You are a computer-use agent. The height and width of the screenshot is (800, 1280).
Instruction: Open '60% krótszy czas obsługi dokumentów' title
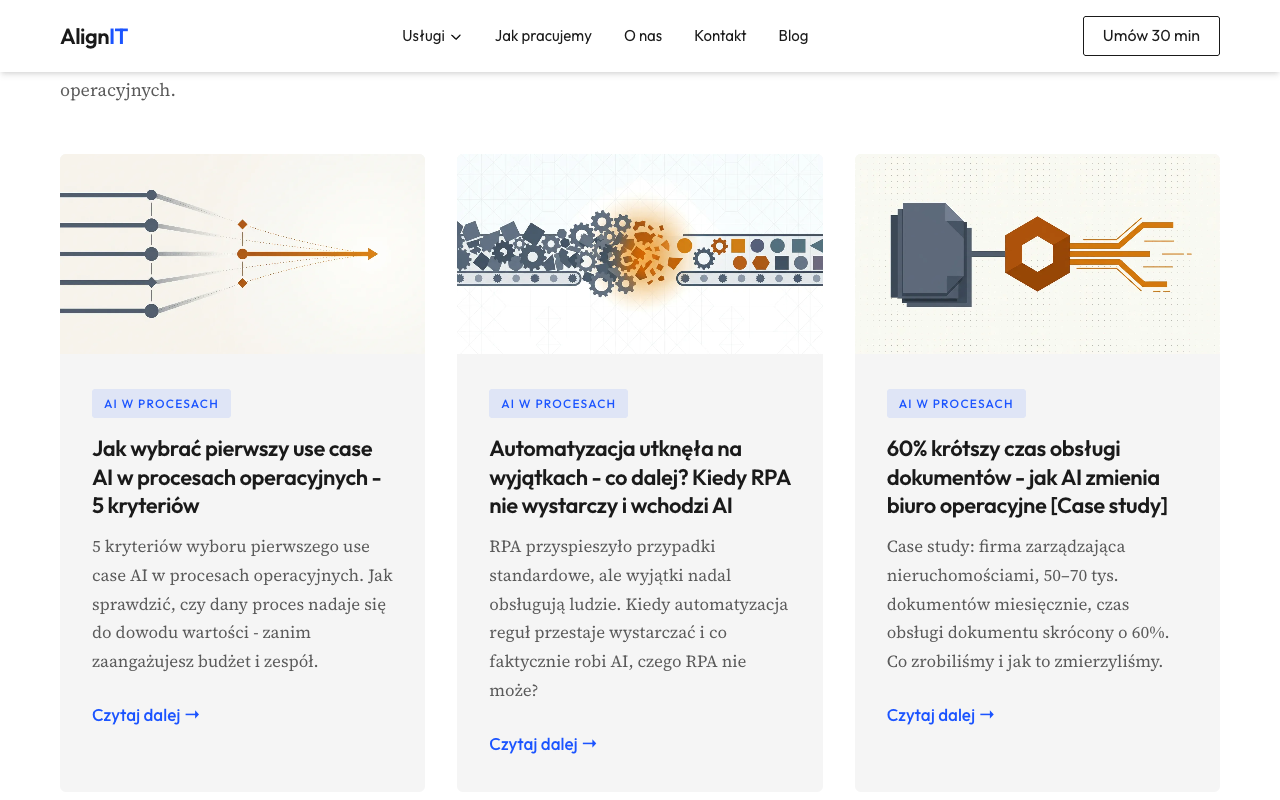pyautogui.click(x=1027, y=477)
